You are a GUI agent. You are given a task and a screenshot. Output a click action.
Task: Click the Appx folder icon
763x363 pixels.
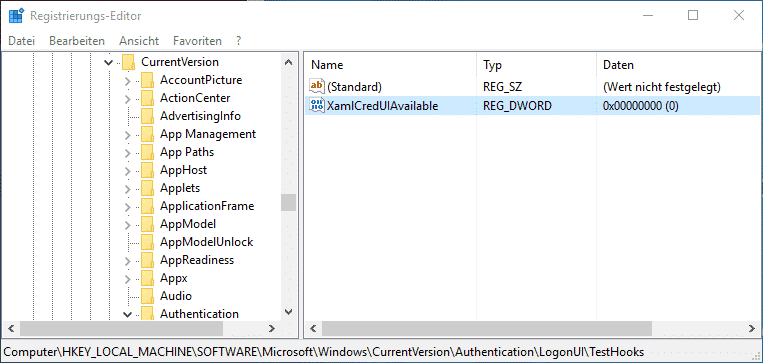(147, 278)
